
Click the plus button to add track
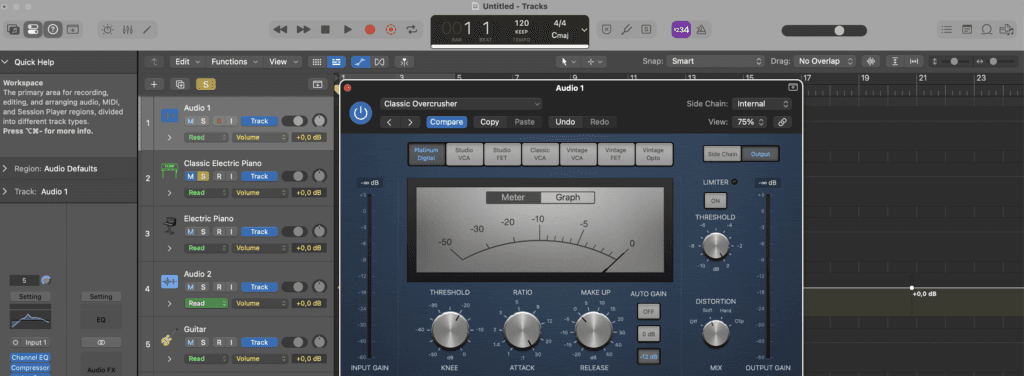(154, 84)
